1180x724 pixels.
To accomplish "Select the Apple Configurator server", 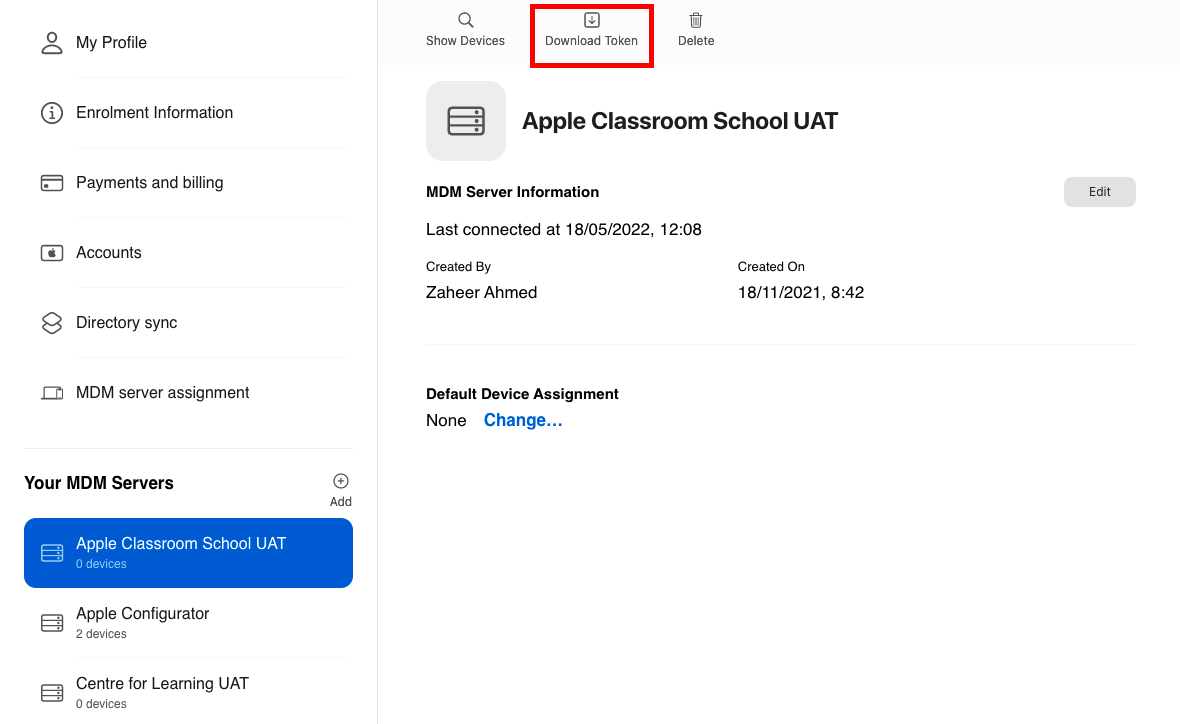I will coord(188,623).
